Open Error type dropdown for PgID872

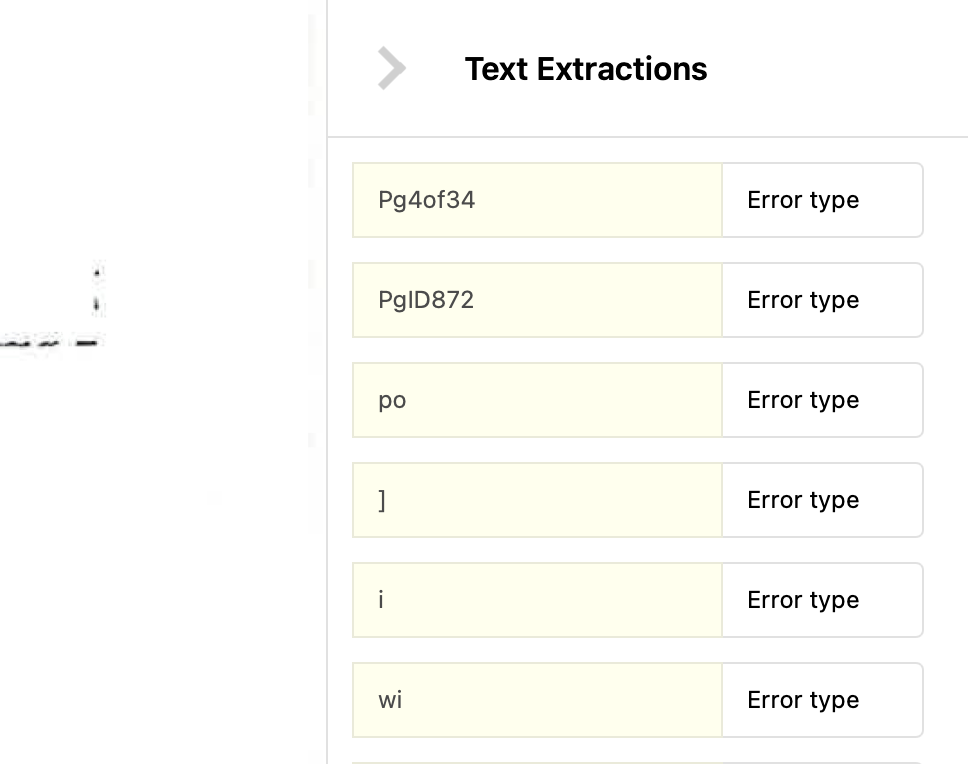[x=822, y=300]
